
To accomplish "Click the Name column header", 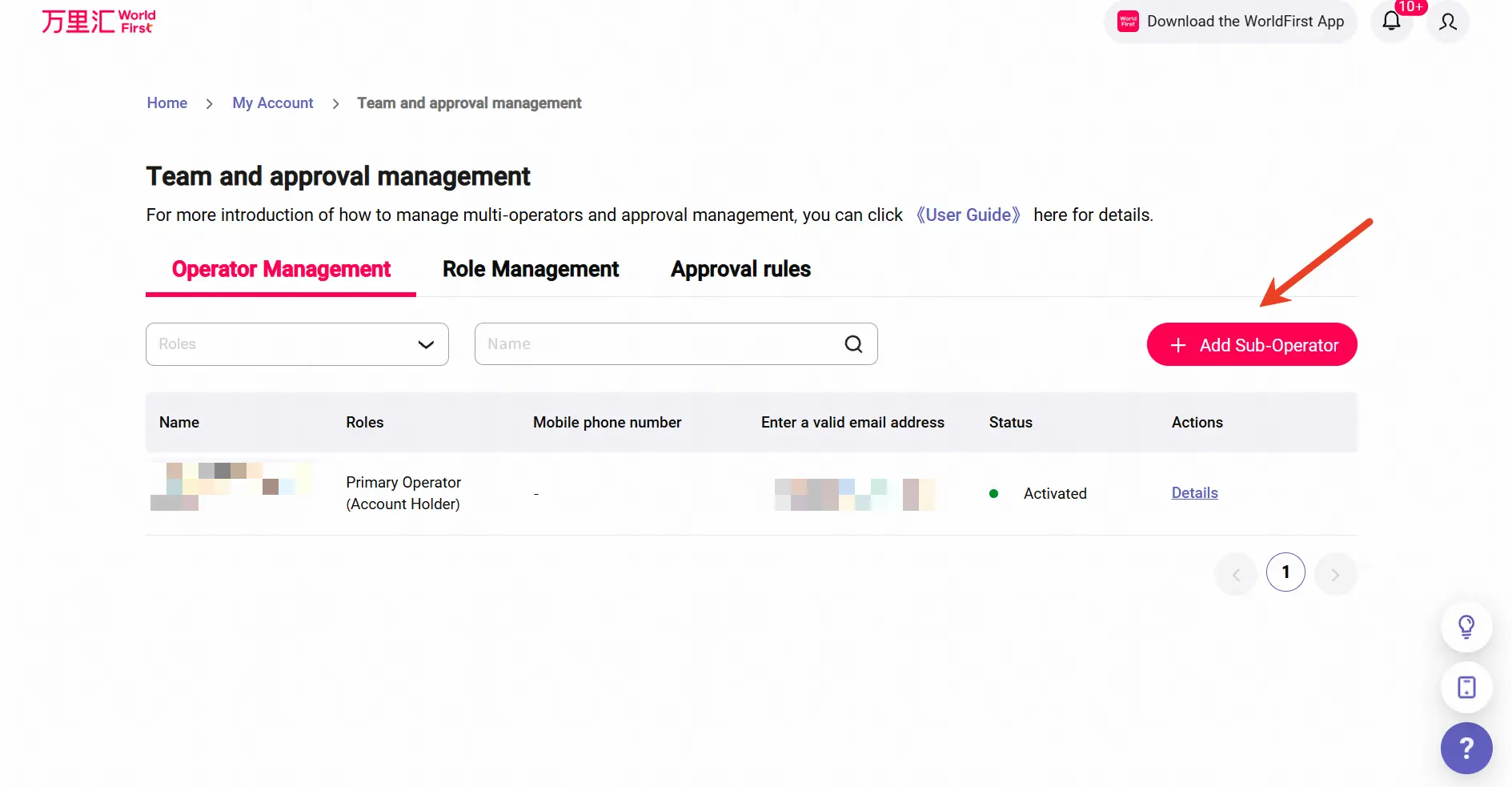I will (x=179, y=423).
